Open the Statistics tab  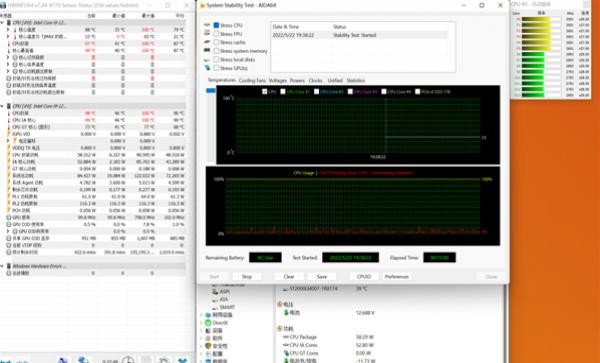[x=355, y=81]
